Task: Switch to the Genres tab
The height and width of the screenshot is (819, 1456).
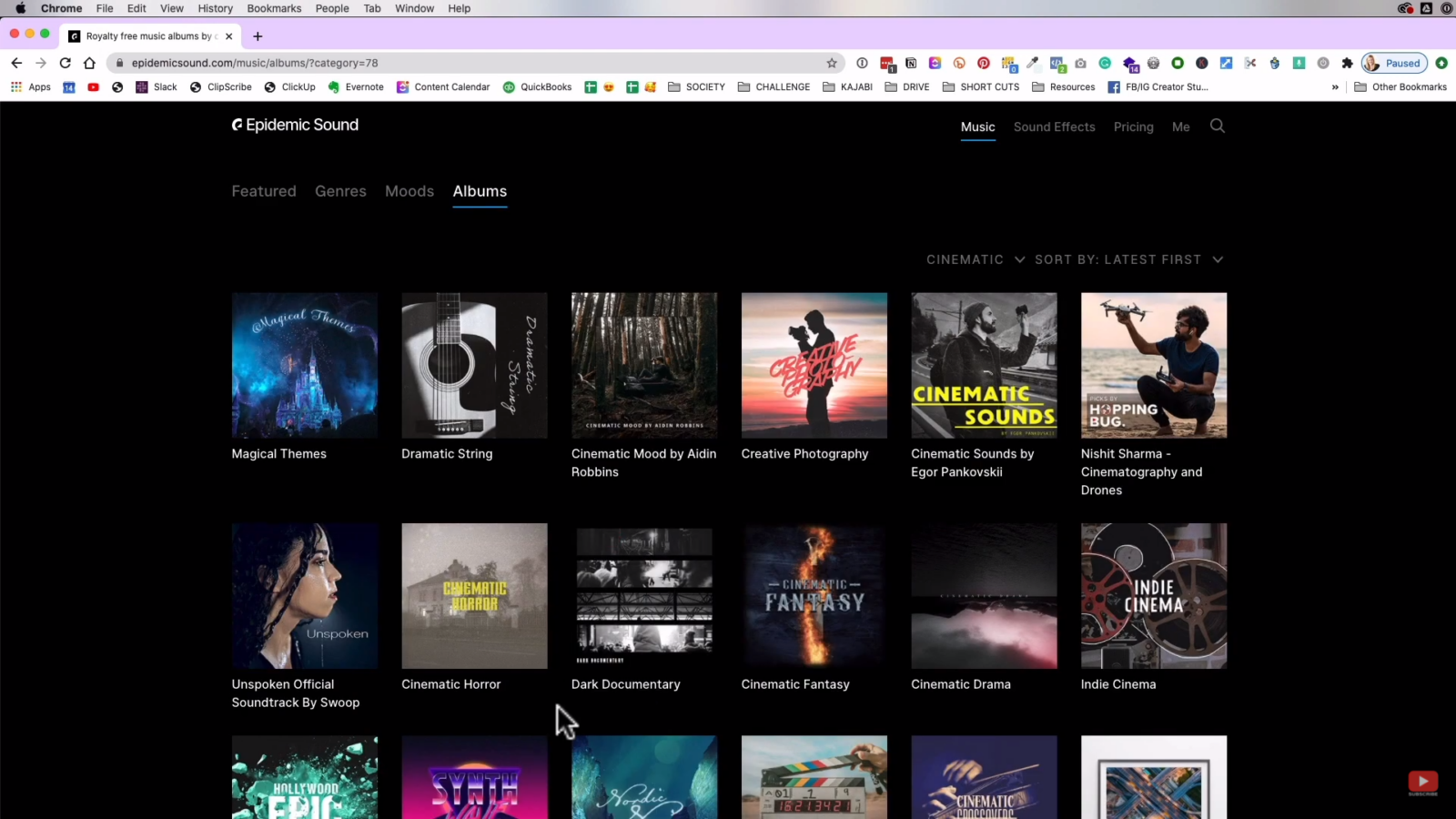Action: pos(340,191)
